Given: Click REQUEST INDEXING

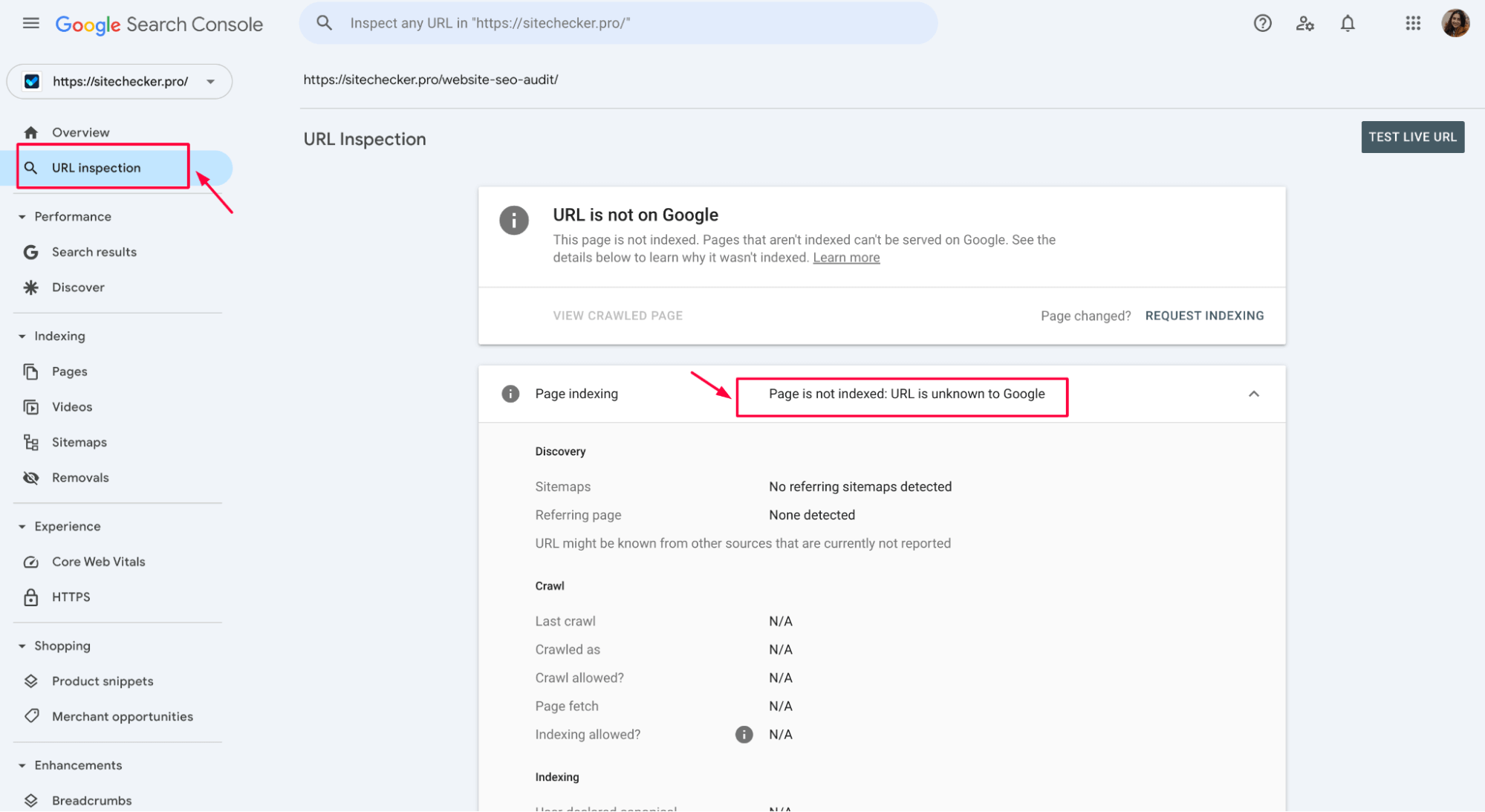Looking at the screenshot, I should click(1203, 316).
